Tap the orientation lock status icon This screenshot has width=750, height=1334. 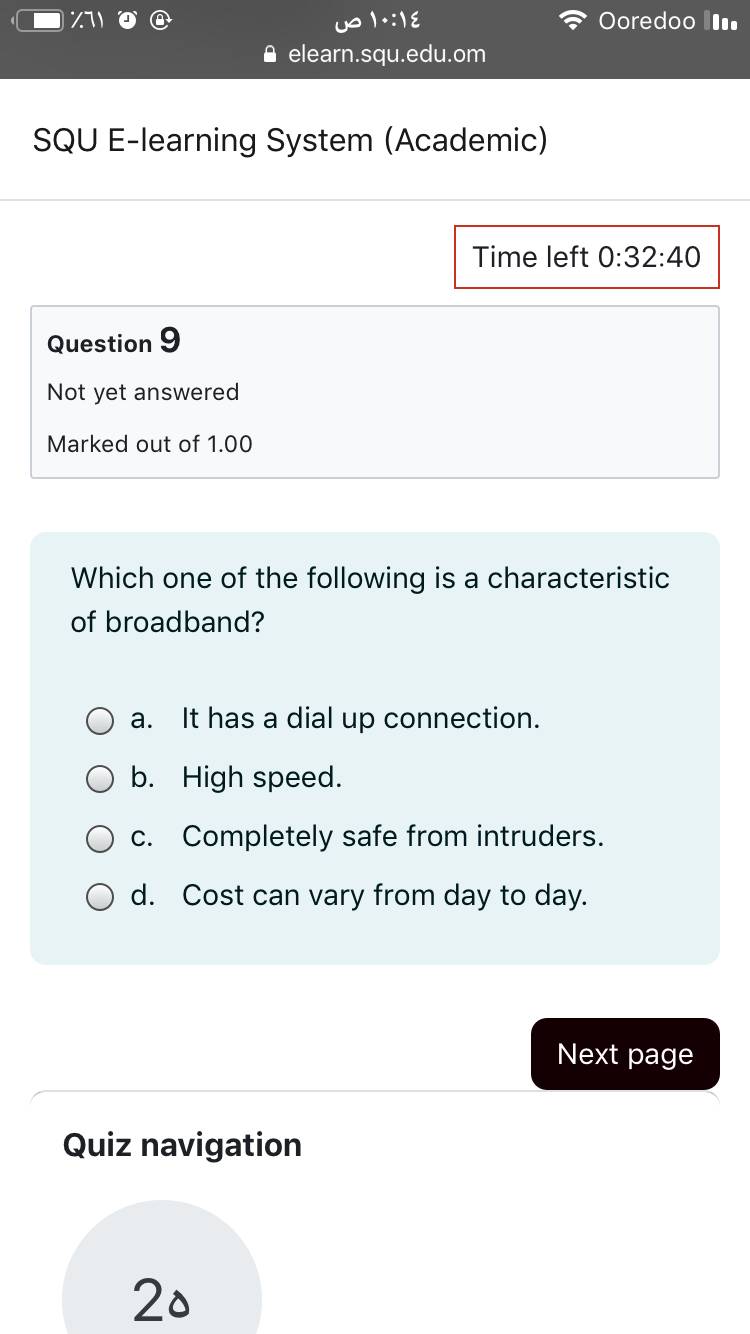(162, 21)
